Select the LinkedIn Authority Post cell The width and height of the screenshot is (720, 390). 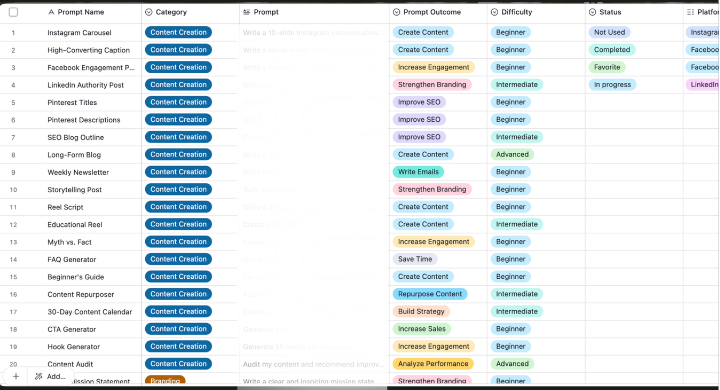coord(85,85)
